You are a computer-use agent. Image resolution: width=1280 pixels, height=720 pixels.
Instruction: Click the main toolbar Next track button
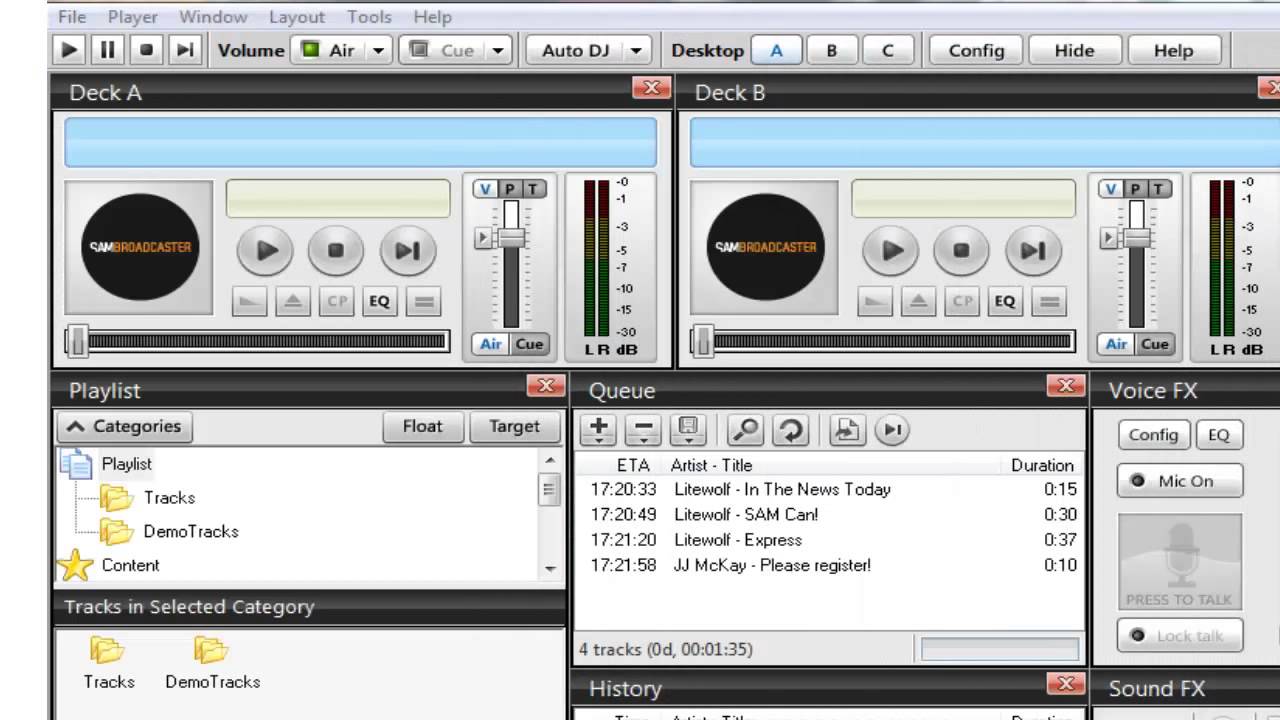point(185,50)
